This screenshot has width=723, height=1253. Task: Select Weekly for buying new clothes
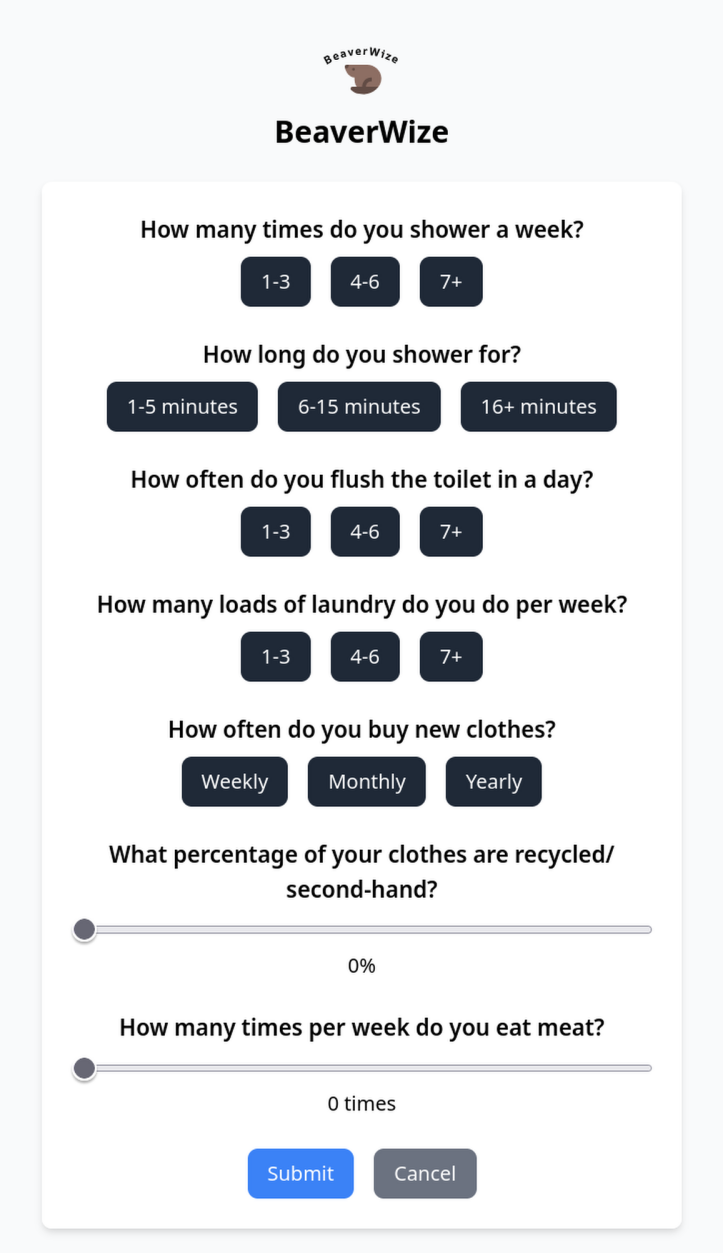pos(235,782)
